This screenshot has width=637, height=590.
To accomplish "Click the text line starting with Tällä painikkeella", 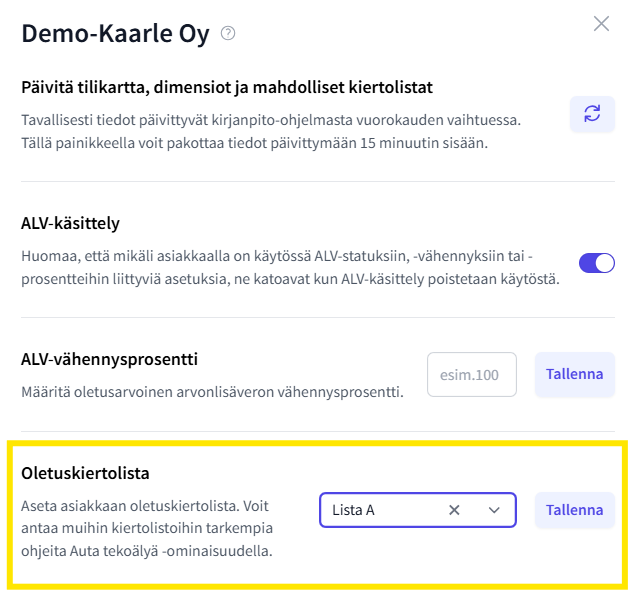I will [x=254, y=143].
